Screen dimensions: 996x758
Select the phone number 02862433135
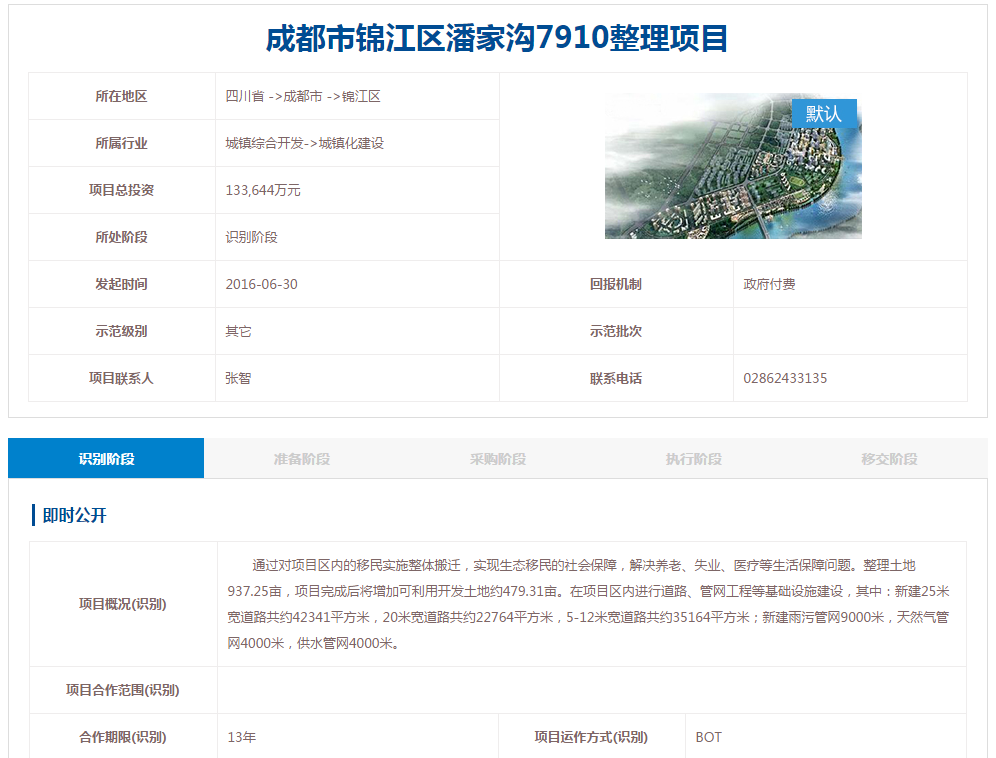point(785,379)
